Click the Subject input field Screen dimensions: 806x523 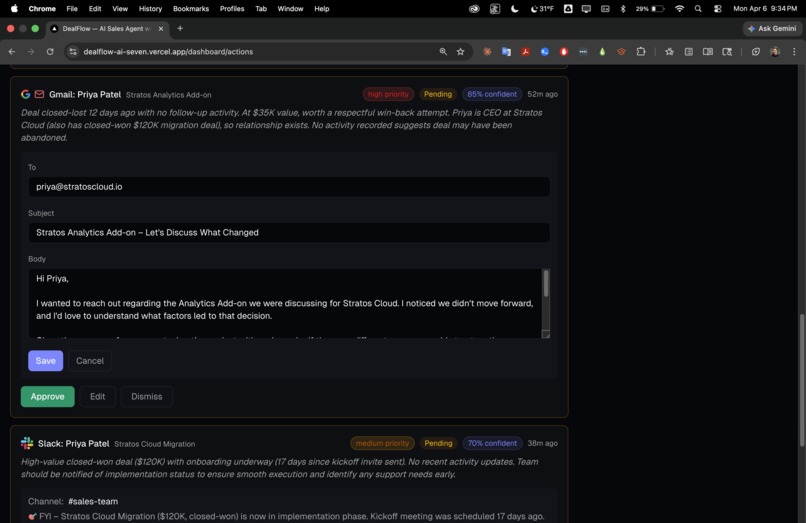(x=289, y=232)
